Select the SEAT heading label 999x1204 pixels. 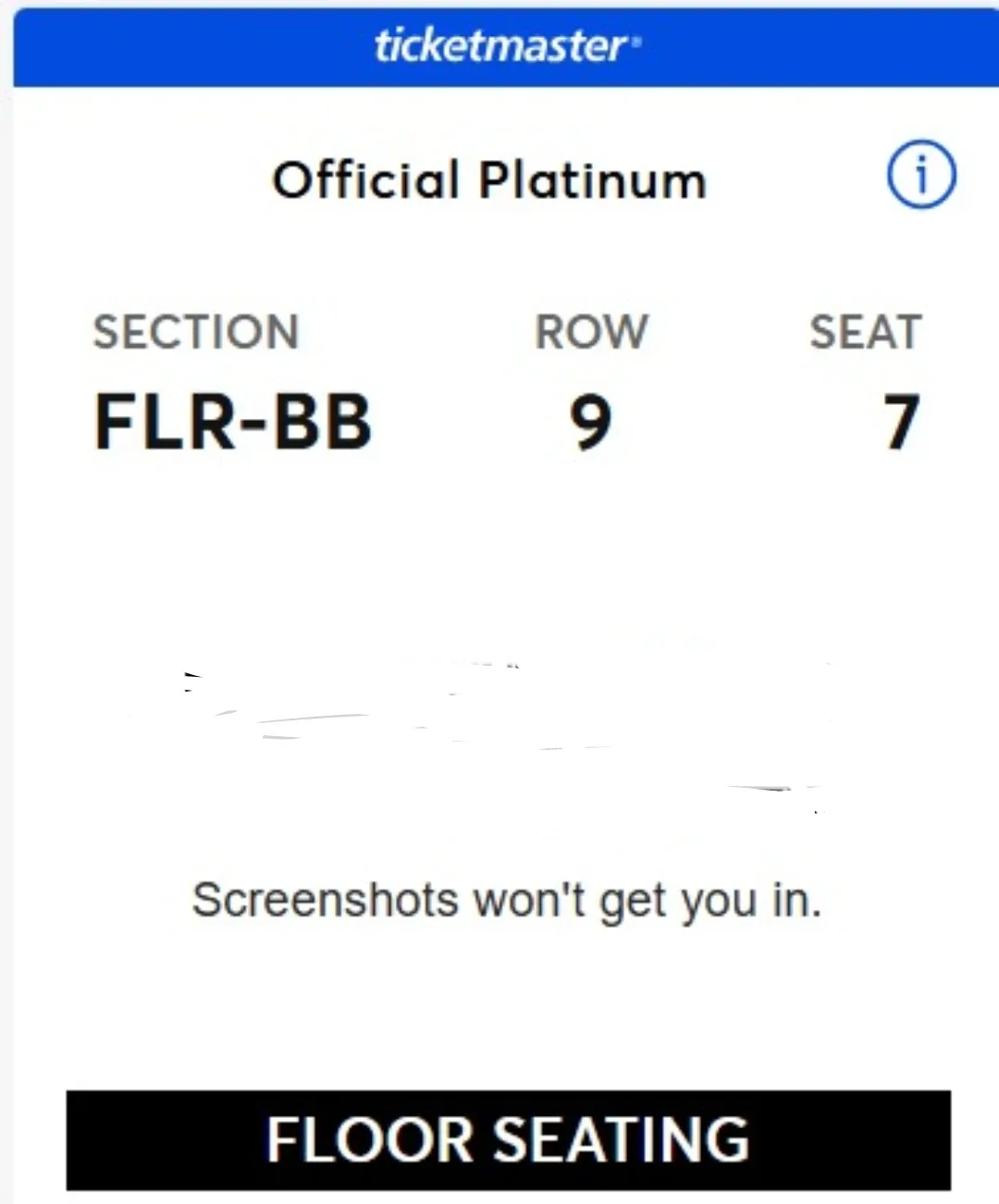tap(866, 332)
